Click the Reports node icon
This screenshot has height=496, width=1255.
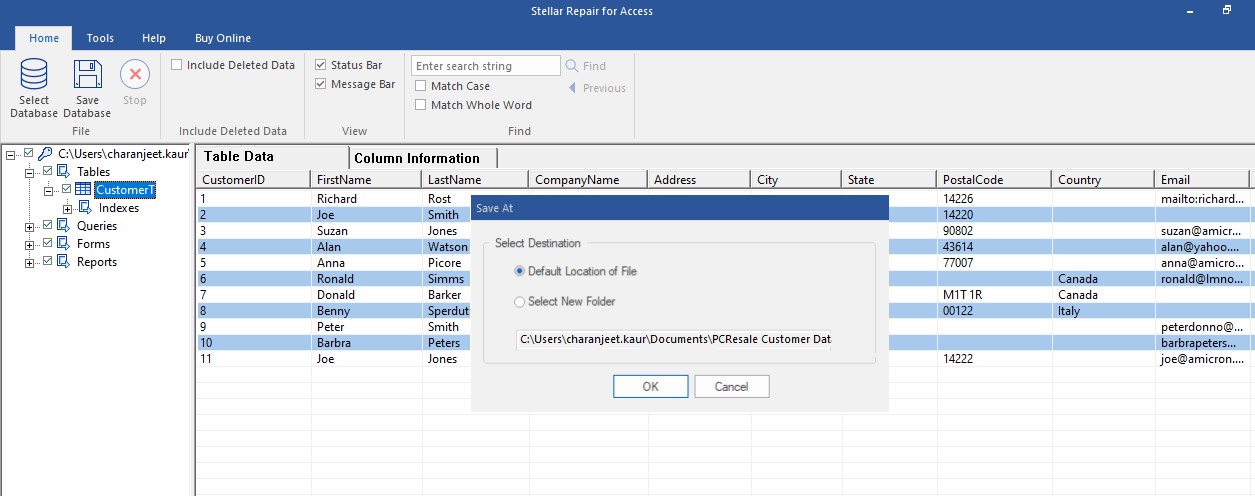click(x=64, y=262)
